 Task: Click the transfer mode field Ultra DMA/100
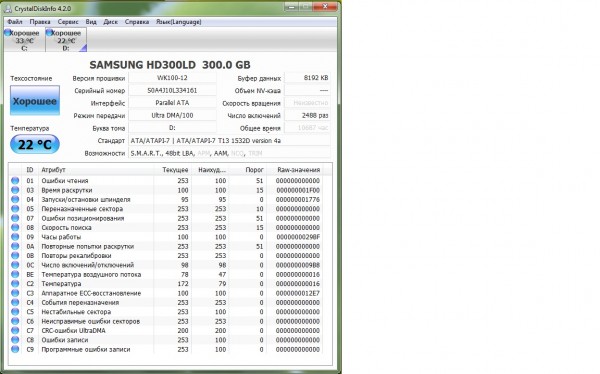pos(172,115)
